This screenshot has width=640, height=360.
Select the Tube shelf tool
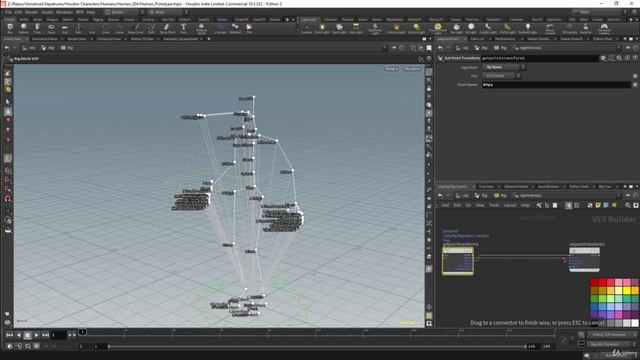(37, 29)
